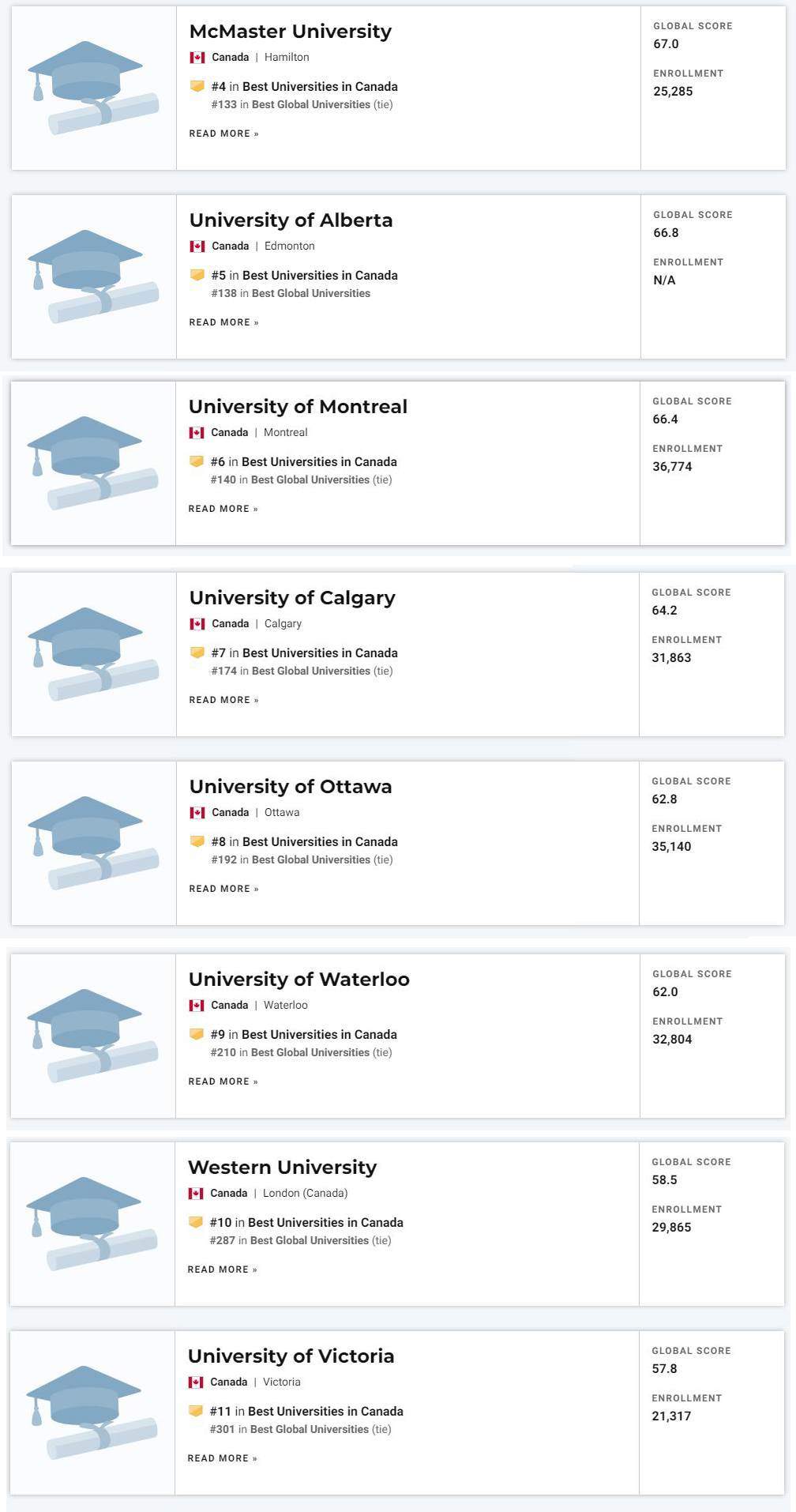Open Read More for University of Calgary
Image resolution: width=796 pixels, height=1512 pixels.
pos(223,700)
